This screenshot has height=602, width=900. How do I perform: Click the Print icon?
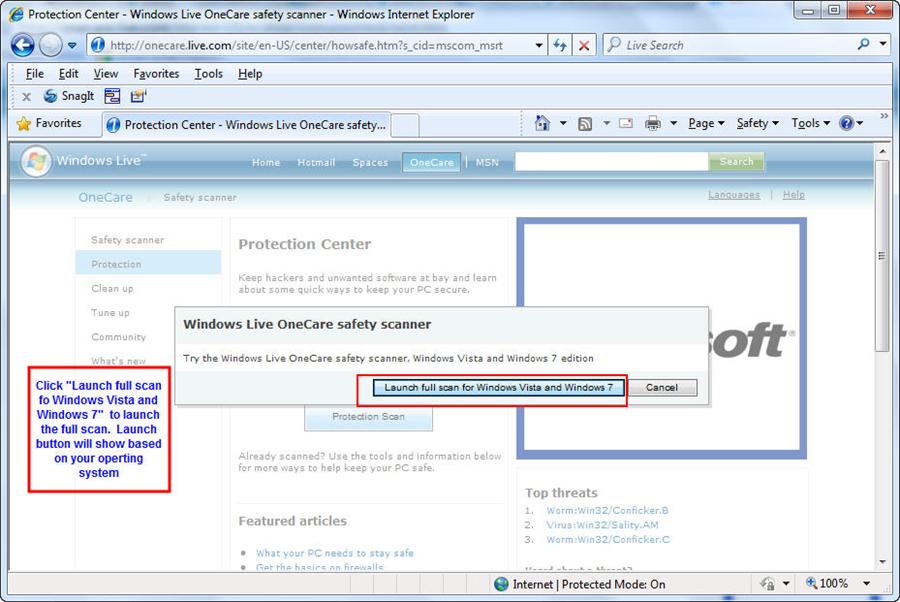pos(653,123)
